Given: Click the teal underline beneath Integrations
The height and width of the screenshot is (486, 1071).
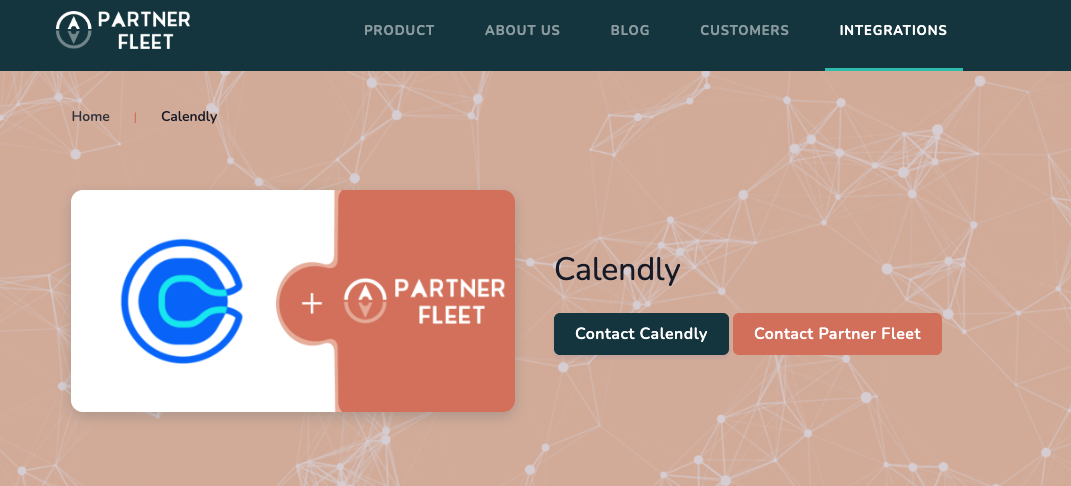Looking at the screenshot, I should point(893,69).
